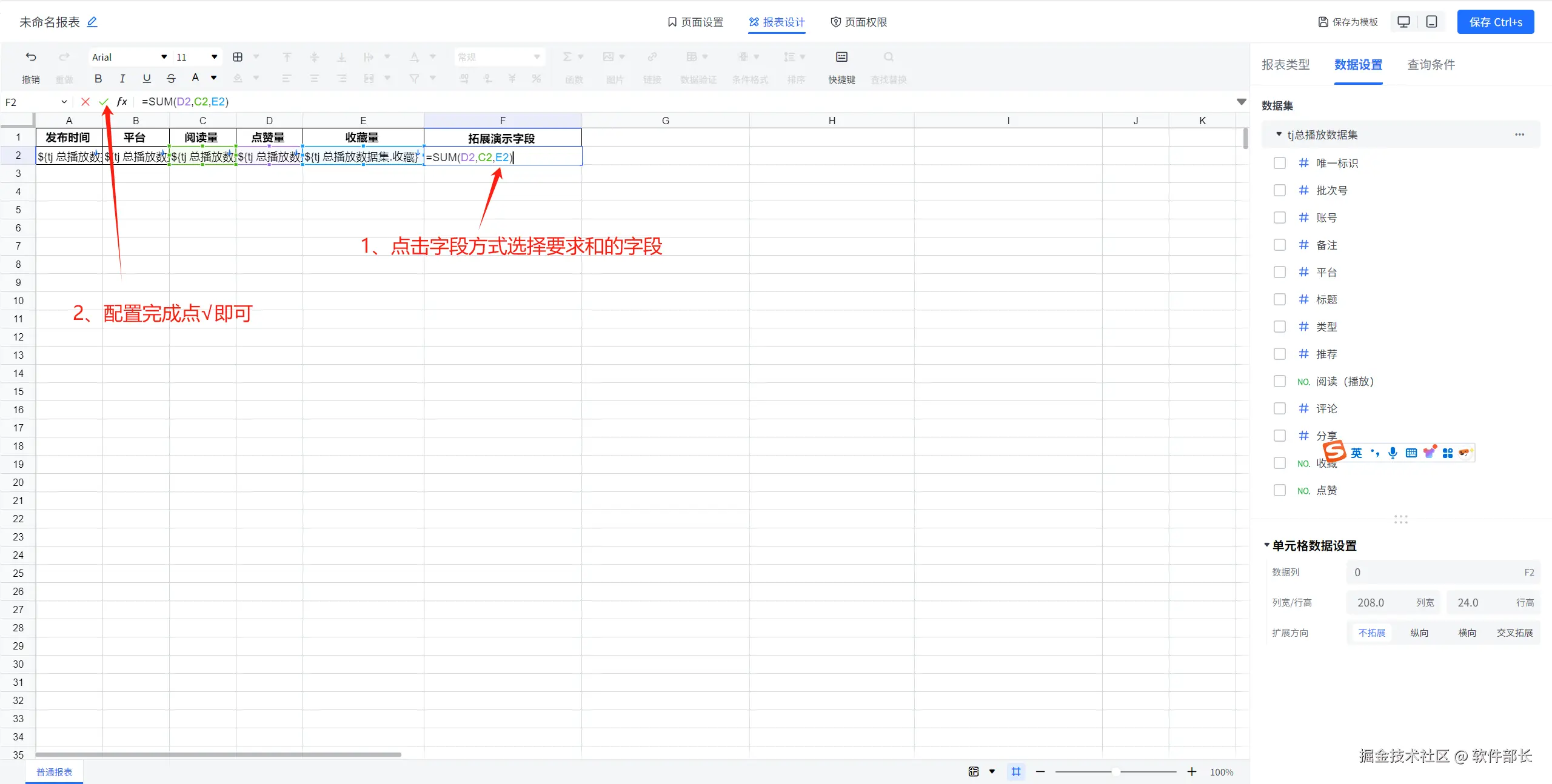Open the font size 11 dropdown
Viewport: 1552px width, 784px height.
197,57
